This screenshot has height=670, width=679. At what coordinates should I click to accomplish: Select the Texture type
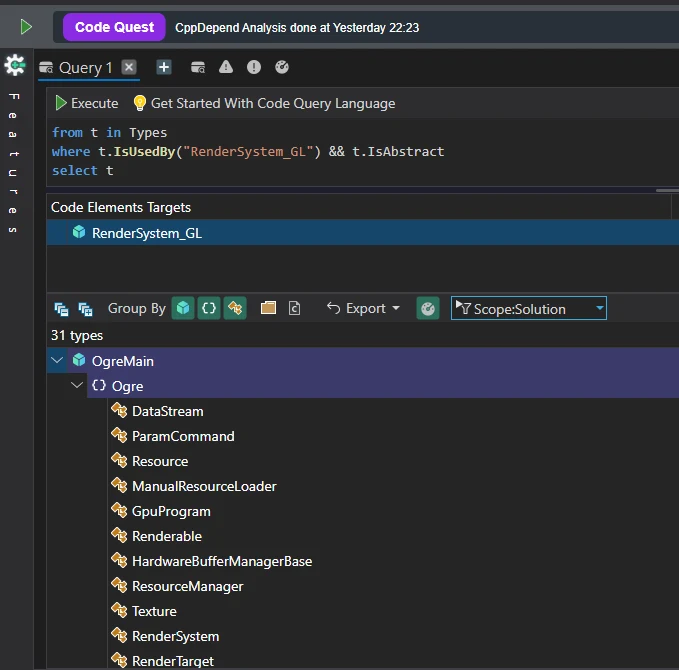[154, 611]
